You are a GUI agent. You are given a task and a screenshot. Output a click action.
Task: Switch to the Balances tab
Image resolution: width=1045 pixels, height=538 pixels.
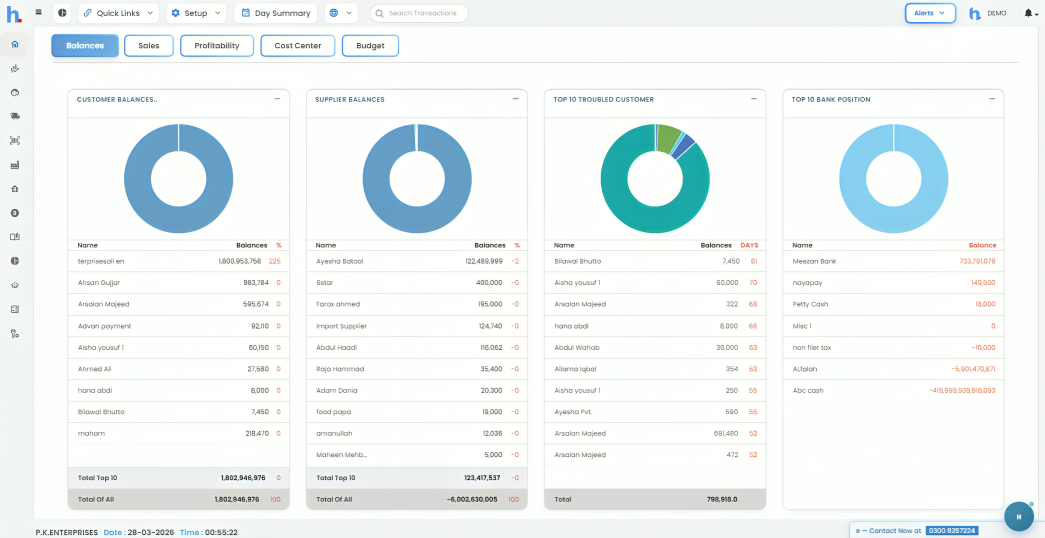pyautogui.click(x=85, y=45)
